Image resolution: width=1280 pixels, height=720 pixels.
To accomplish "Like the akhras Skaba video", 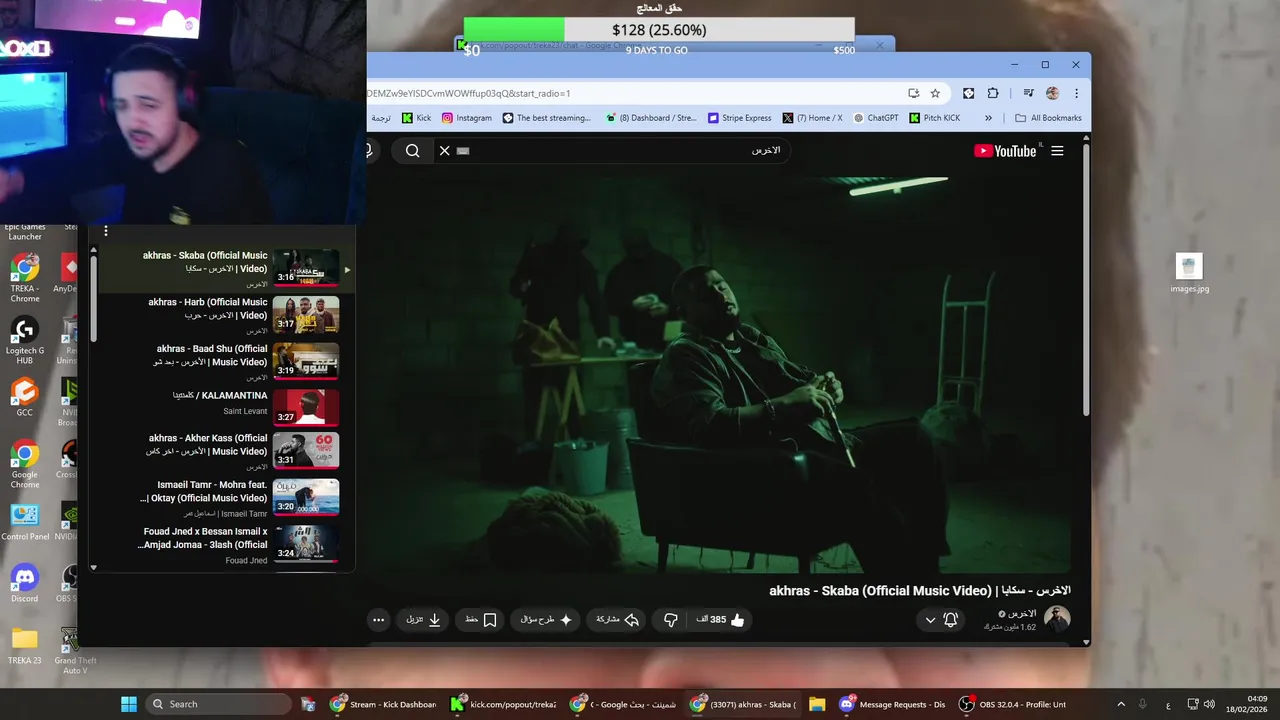I will tap(722, 620).
